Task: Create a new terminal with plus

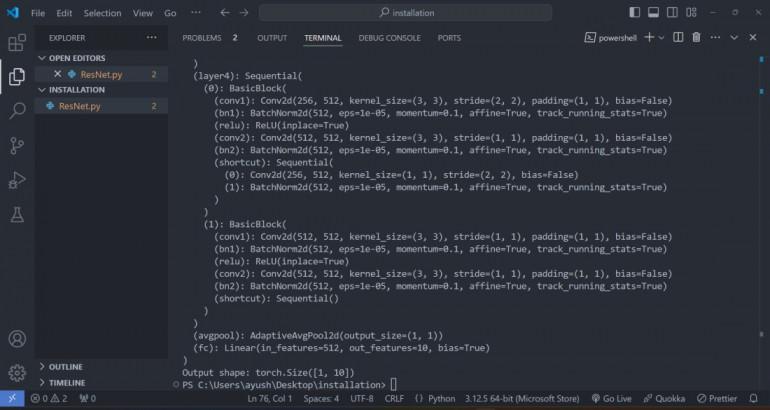Action: (x=649, y=37)
